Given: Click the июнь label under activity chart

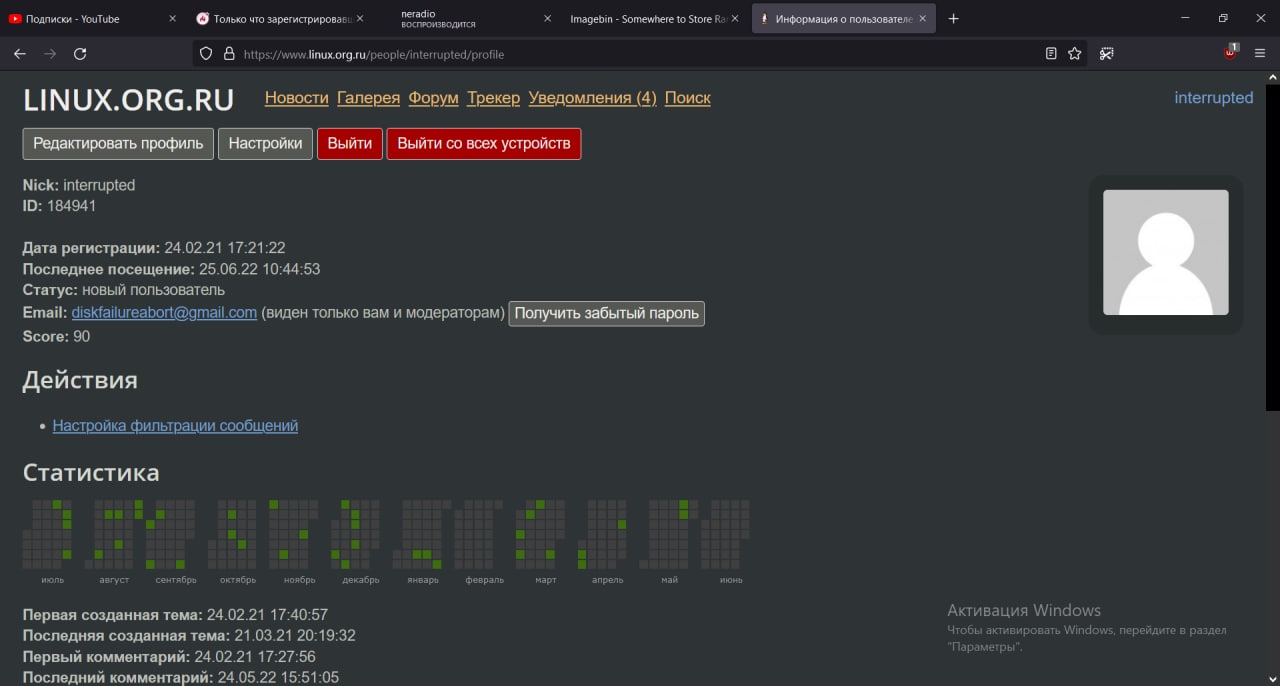Looking at the screenshot, I should [731, 580].
